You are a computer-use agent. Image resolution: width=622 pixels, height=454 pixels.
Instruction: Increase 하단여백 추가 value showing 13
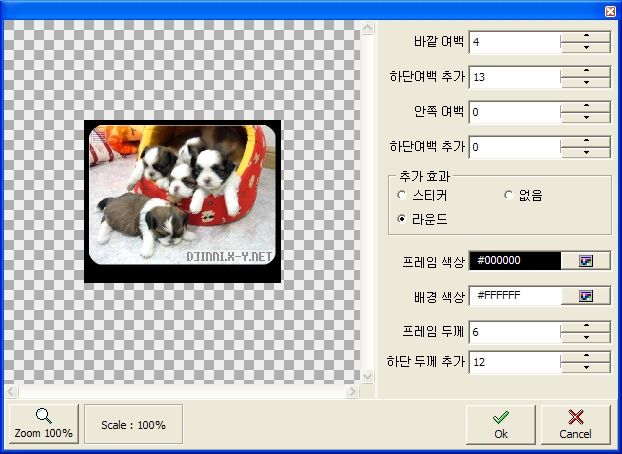point(586,71)
